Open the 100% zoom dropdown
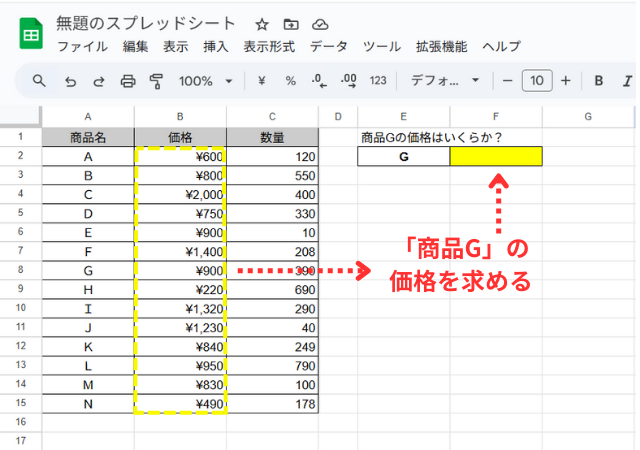 pyautogui.click(x=205, y=81)
